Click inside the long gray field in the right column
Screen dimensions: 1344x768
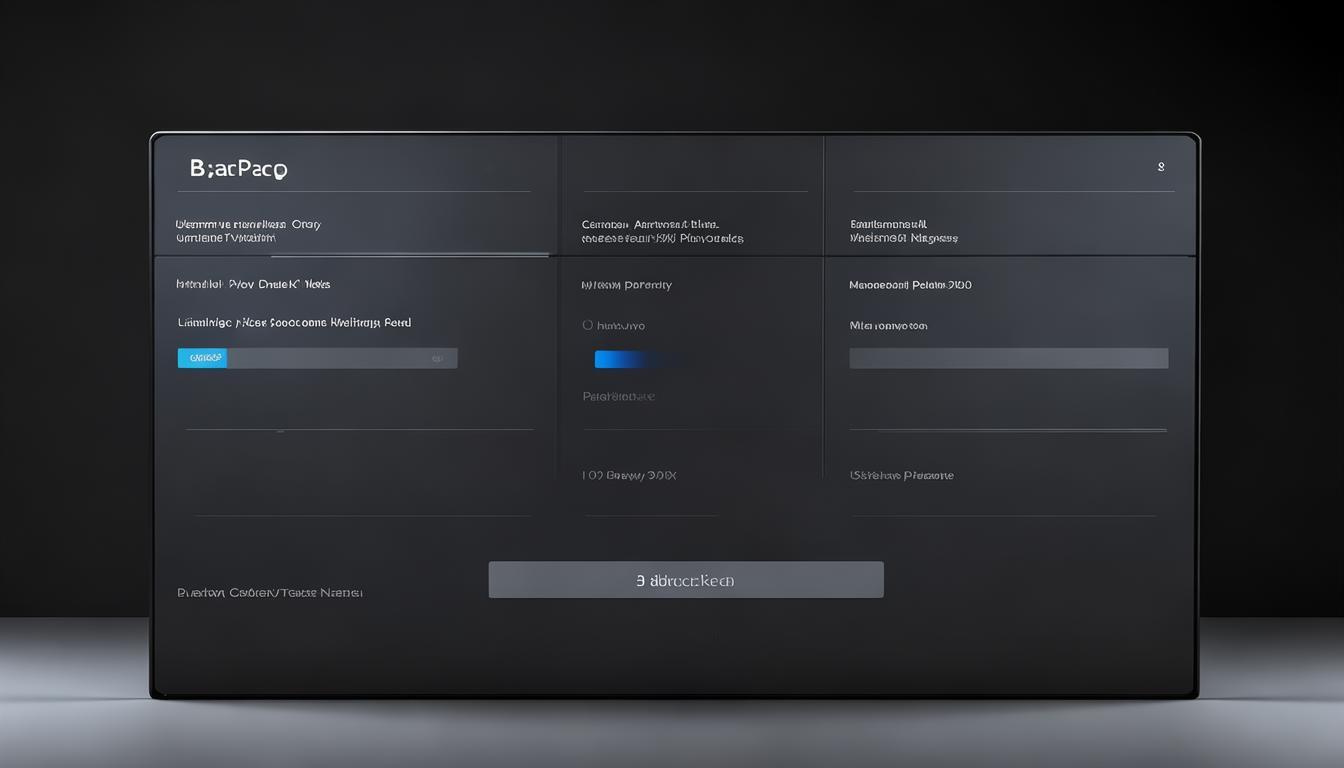point(1008,358)
